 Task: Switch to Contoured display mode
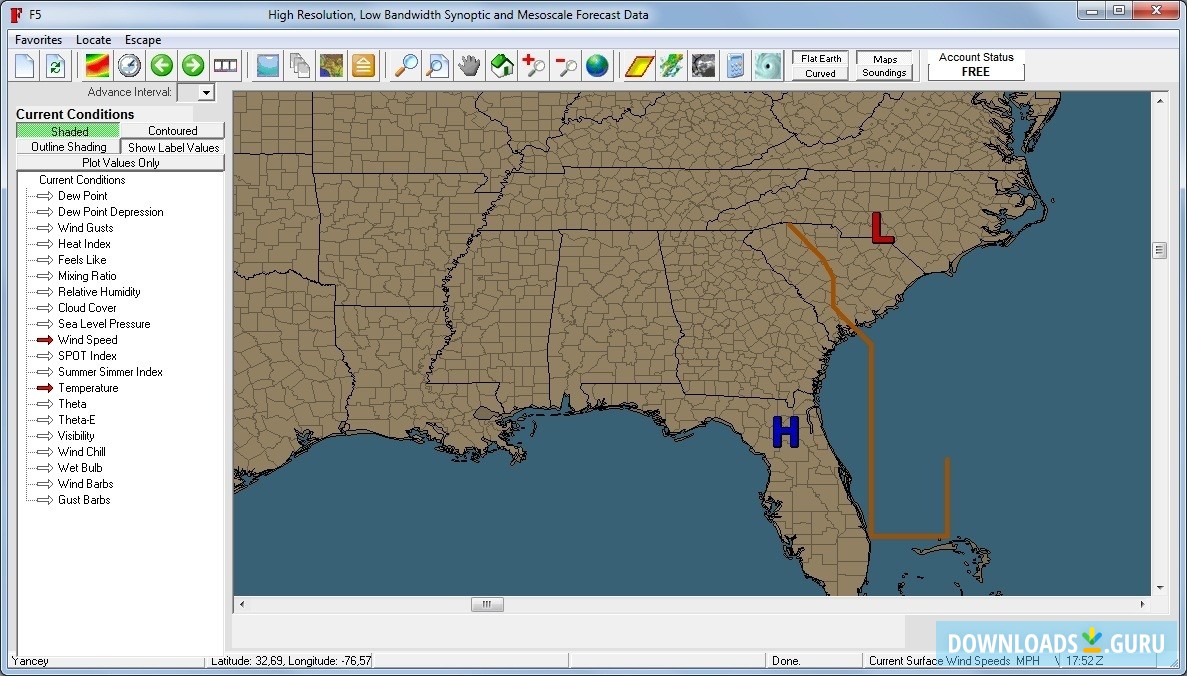(x=172, y=131)
